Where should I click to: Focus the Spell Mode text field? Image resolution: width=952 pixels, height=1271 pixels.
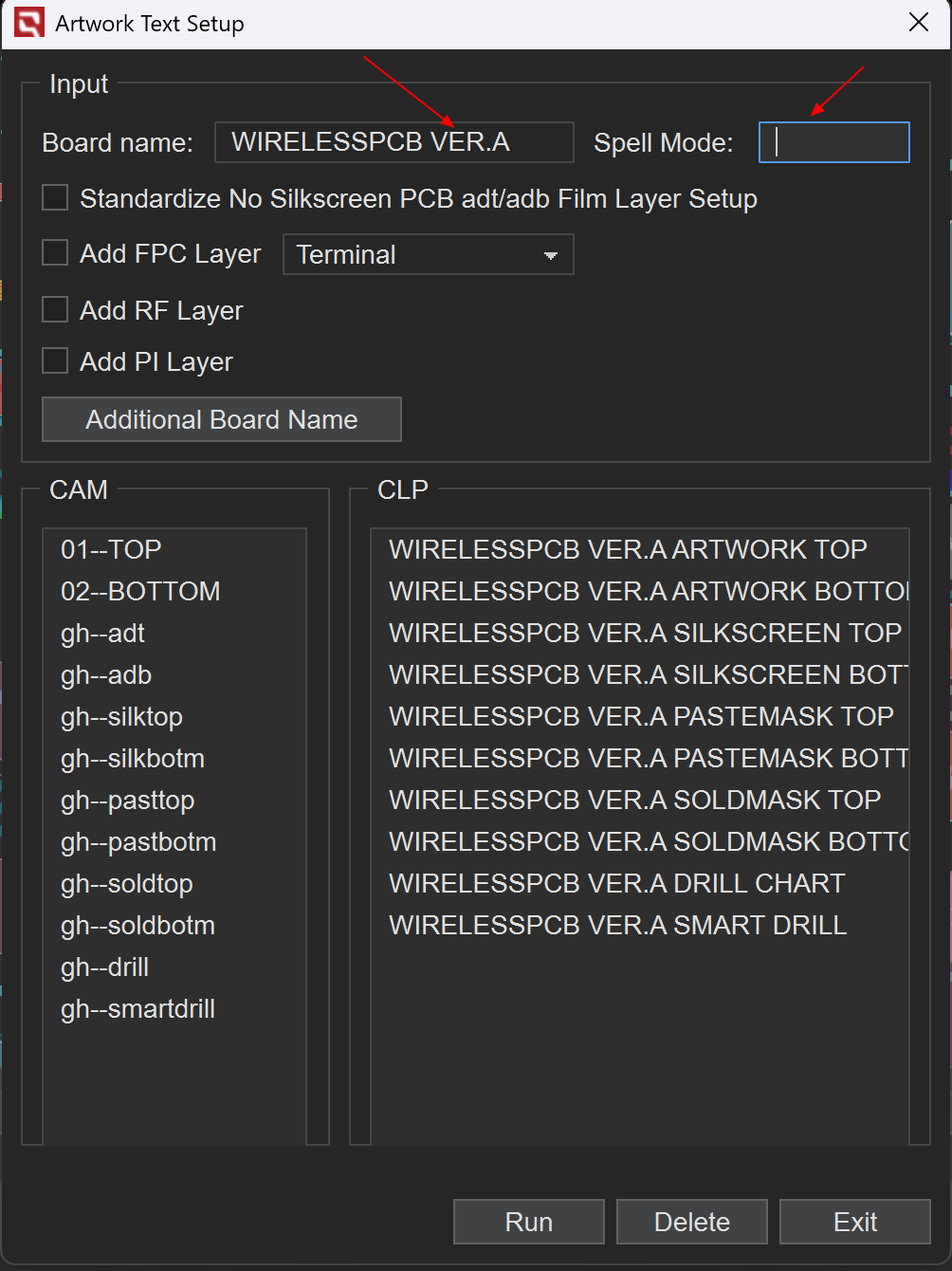(x=833, y=142)
